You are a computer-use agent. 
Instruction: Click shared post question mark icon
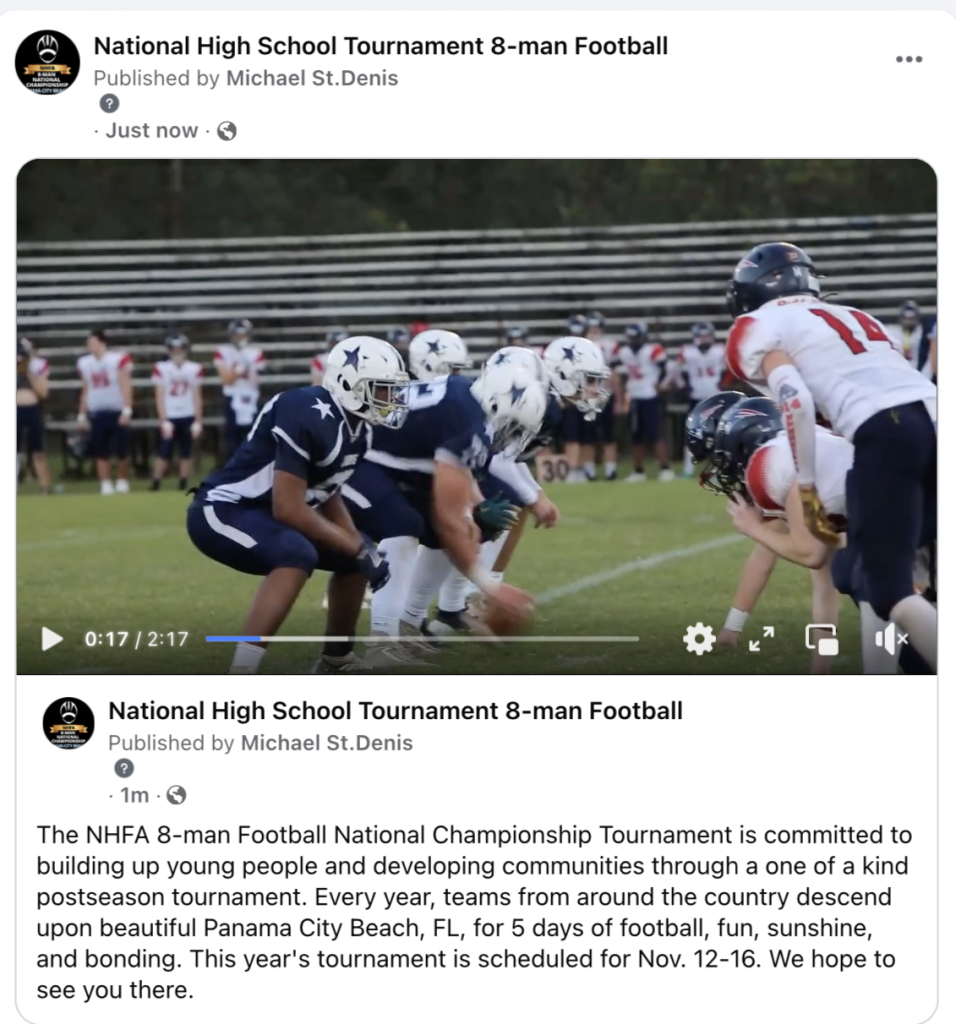point(124,768)
